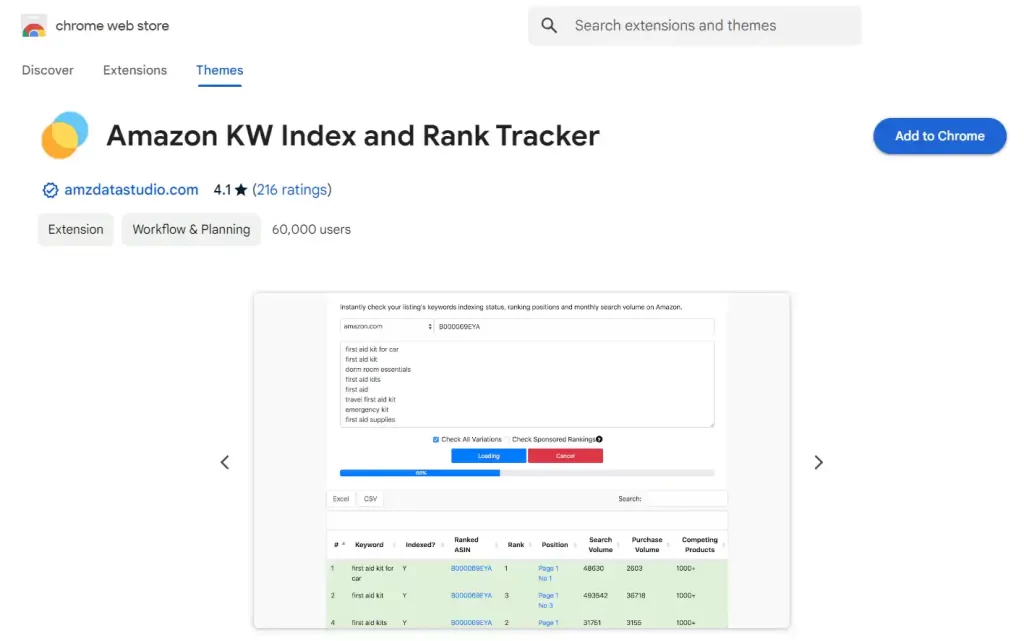1024x641 pixels.
Task: Sort by the Competing Products column header
Action: [699, 545]
